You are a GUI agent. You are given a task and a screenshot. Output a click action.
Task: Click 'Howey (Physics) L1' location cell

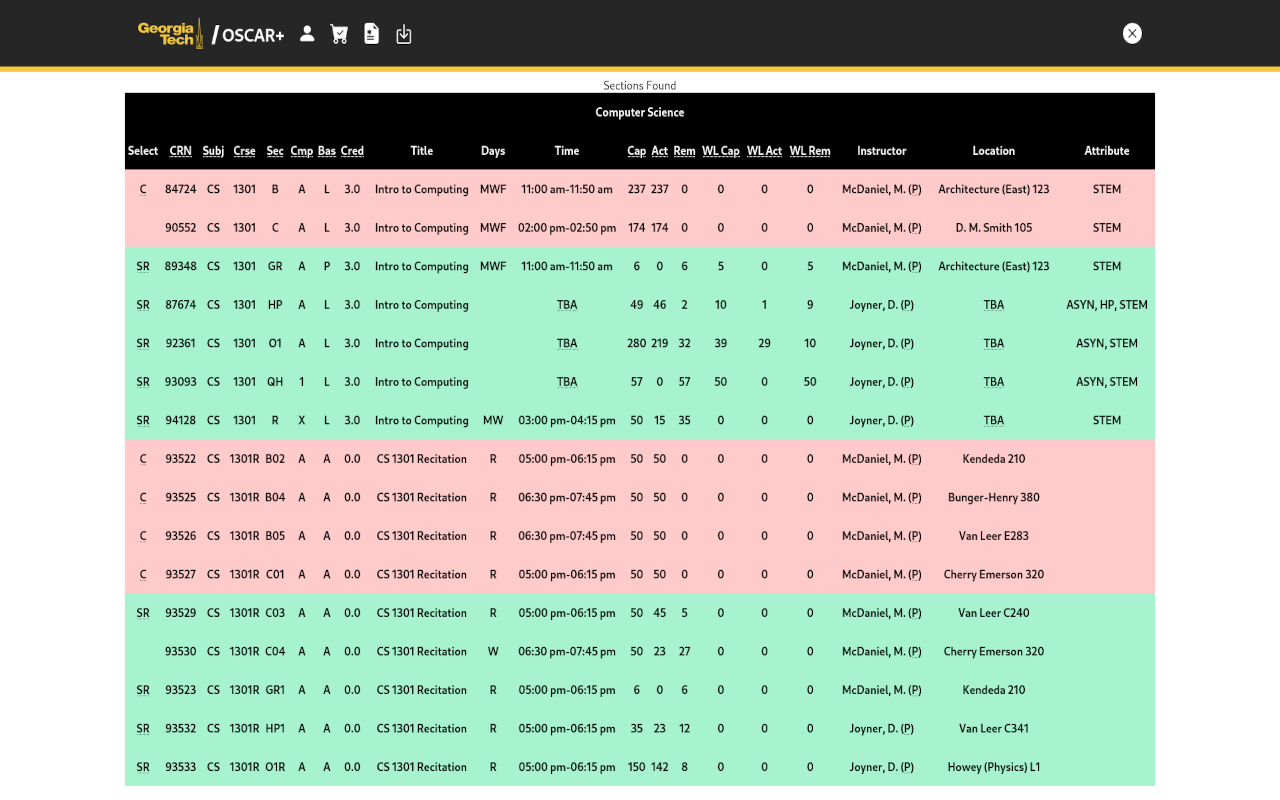pyautogui.click(x=994, y=767)
